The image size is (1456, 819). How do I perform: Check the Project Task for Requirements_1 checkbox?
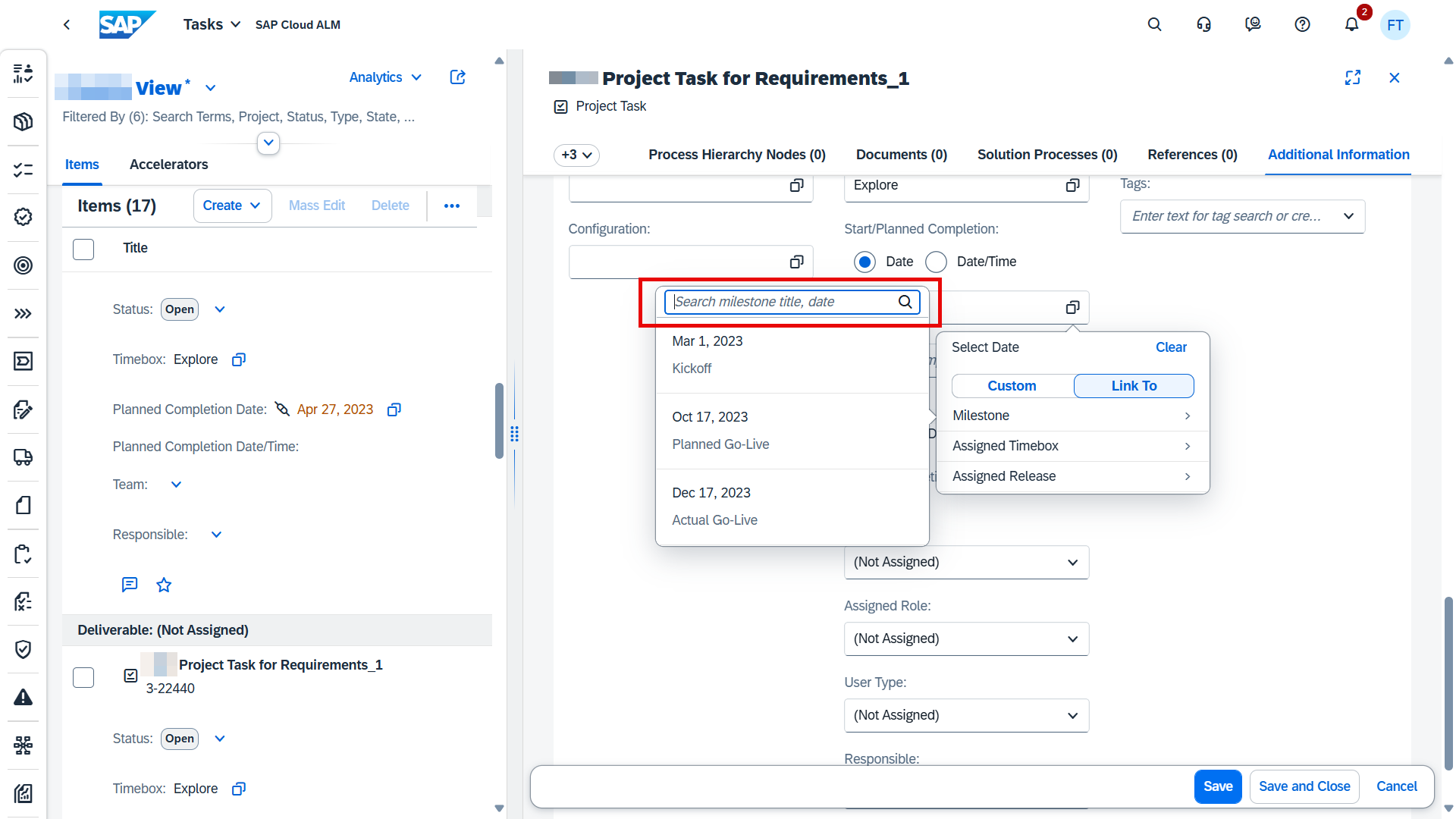(x=83, y=677)
